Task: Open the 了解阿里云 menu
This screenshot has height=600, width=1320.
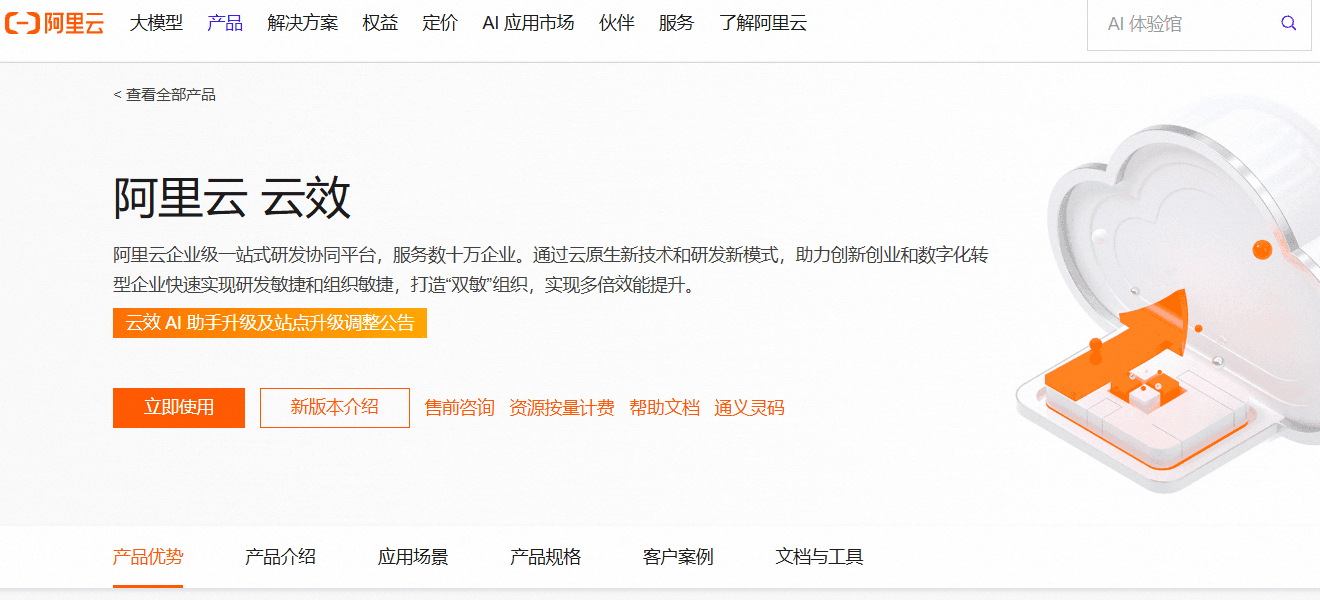Action: tap(763, 23)
